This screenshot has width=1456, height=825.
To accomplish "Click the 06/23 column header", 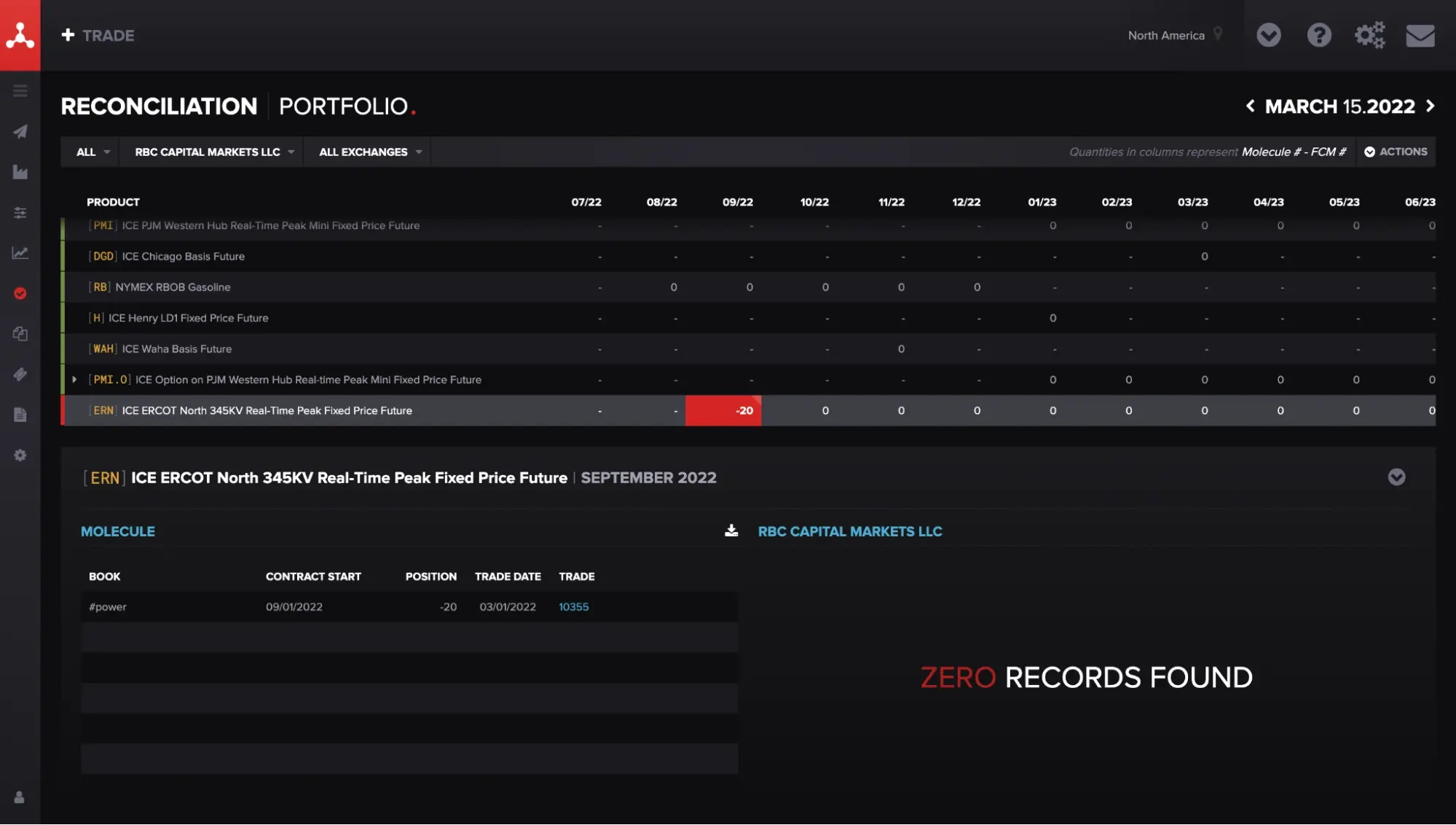I will 1420,202.
